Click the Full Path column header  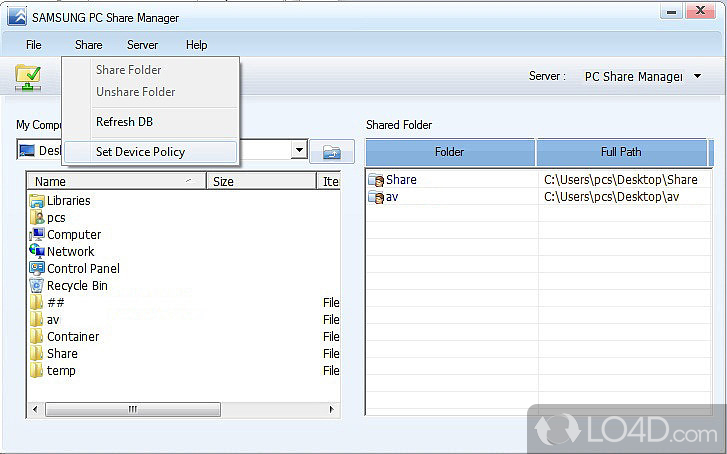click(x=621, y=152)
